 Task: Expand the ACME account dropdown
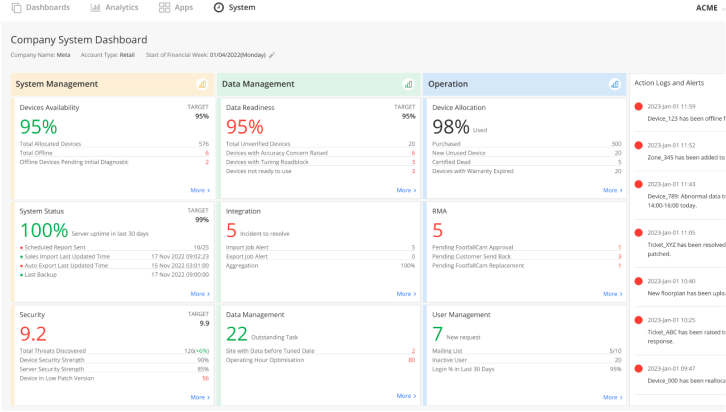pyautogui.click(x=709, y=8)
